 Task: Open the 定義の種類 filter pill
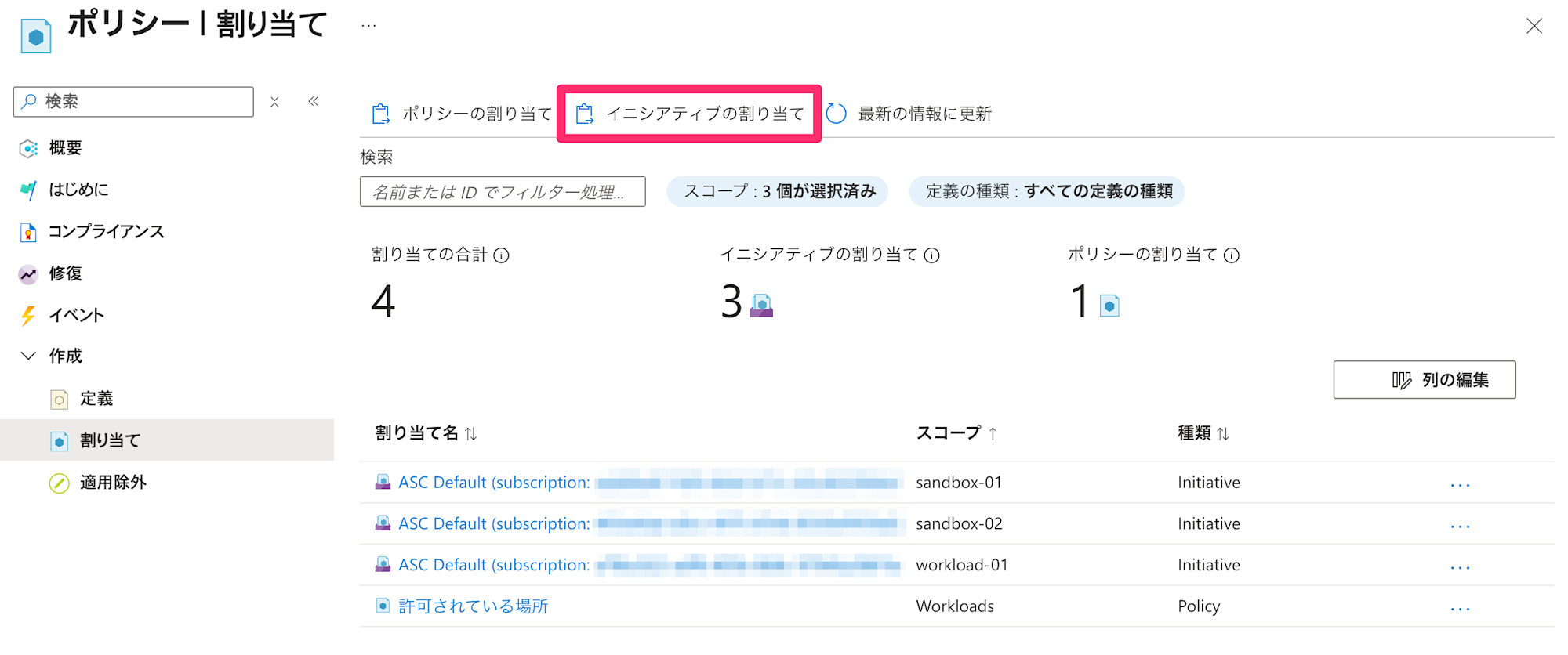click(x=1047, y=191)
